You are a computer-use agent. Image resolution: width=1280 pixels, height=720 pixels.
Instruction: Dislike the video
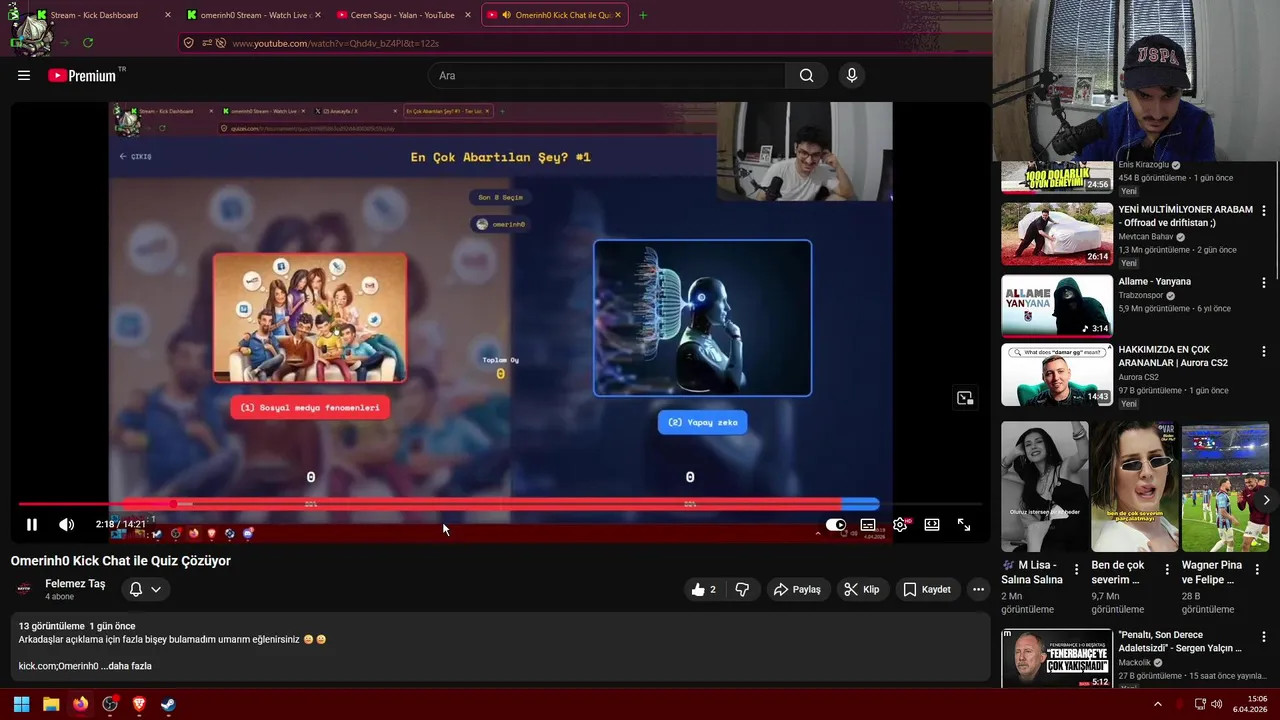click(742, 590)
